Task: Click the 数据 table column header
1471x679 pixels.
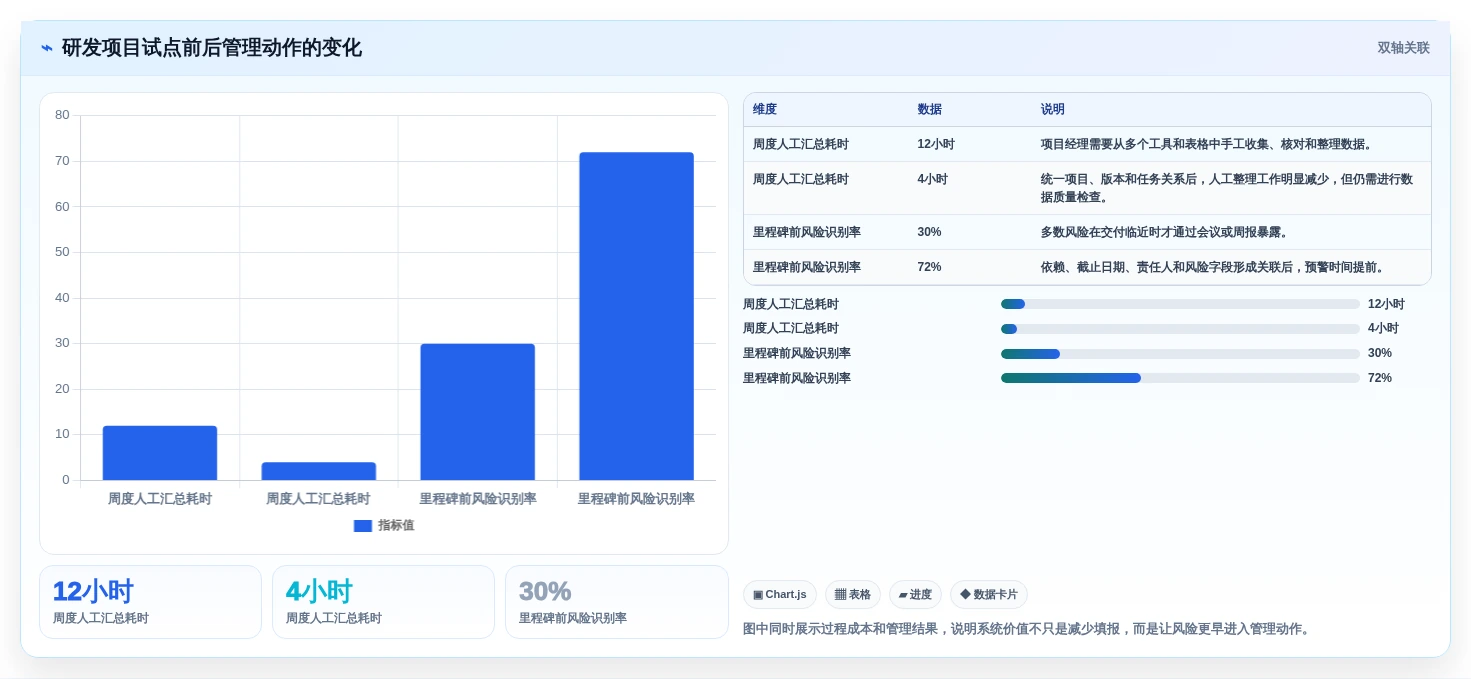Action: pos(929,110)
